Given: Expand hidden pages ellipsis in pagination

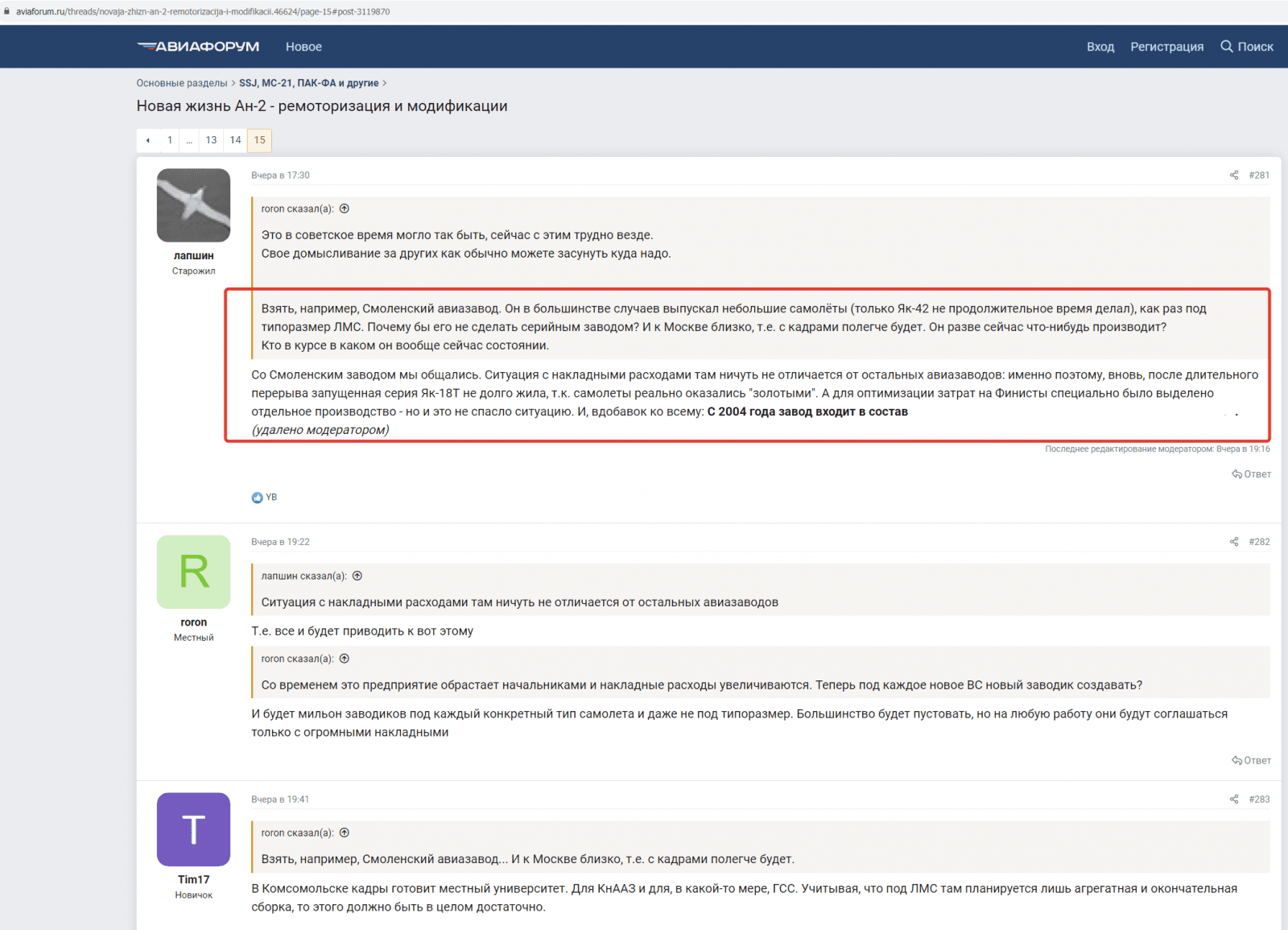Looking at the screenshot, I should click(x=189, y=140).
